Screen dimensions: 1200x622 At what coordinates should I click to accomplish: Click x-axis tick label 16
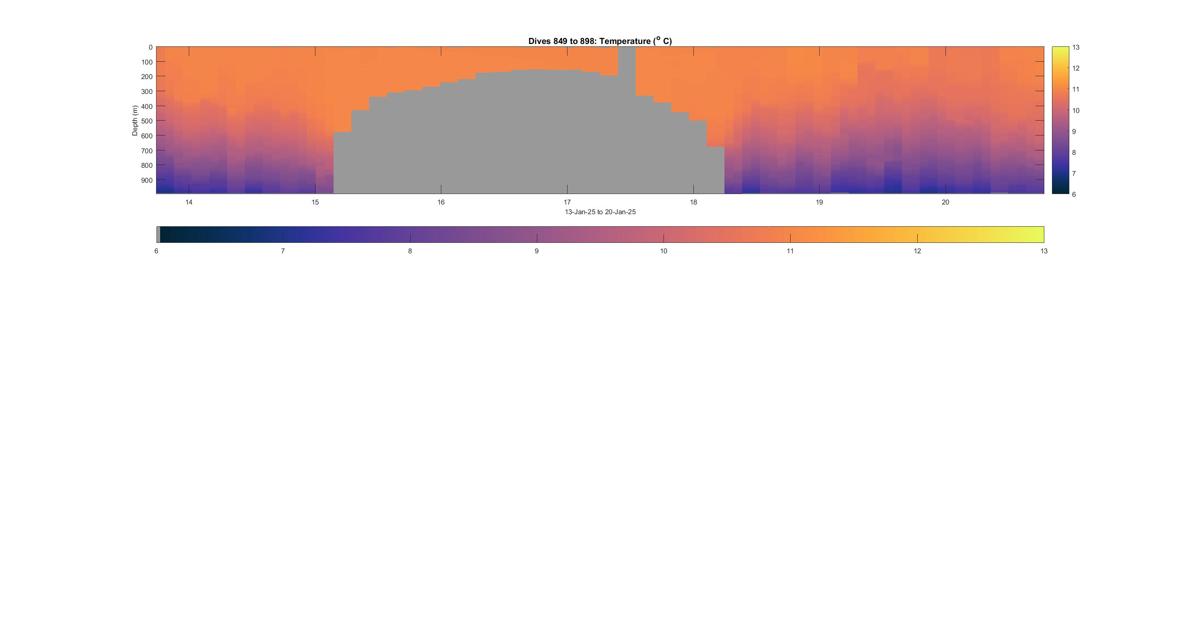click(441, 202)
